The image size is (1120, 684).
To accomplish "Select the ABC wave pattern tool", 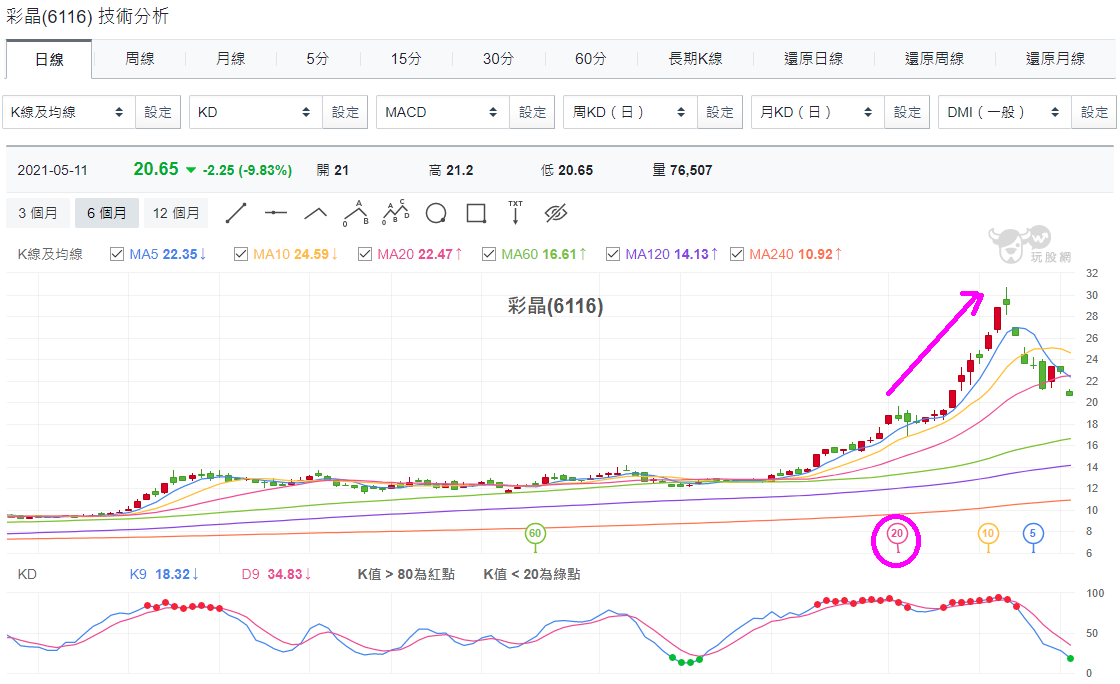I will [356, 213].
